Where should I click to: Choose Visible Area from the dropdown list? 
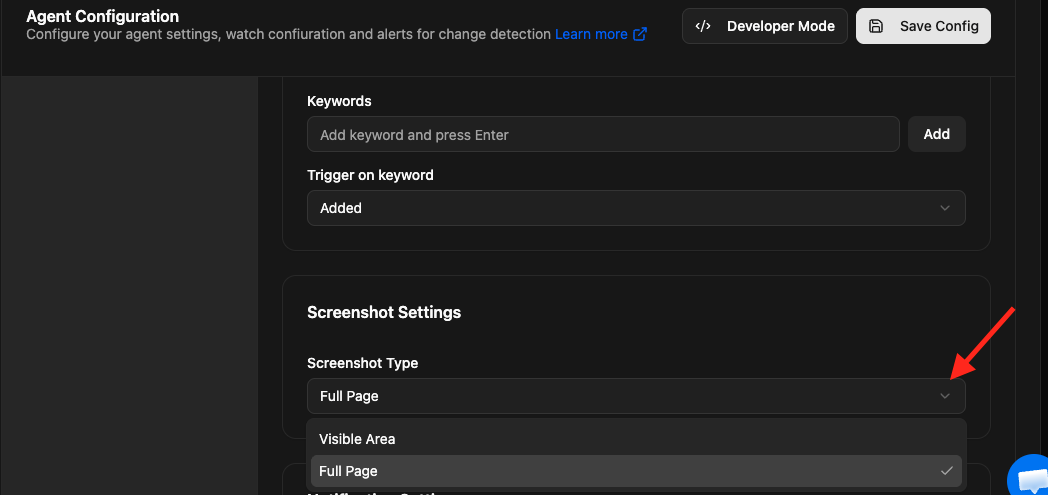357,439
